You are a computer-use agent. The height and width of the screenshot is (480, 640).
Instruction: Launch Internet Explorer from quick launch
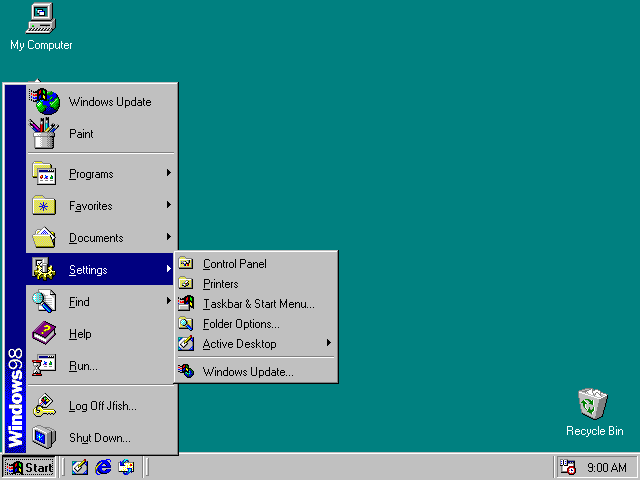(103, 467)
